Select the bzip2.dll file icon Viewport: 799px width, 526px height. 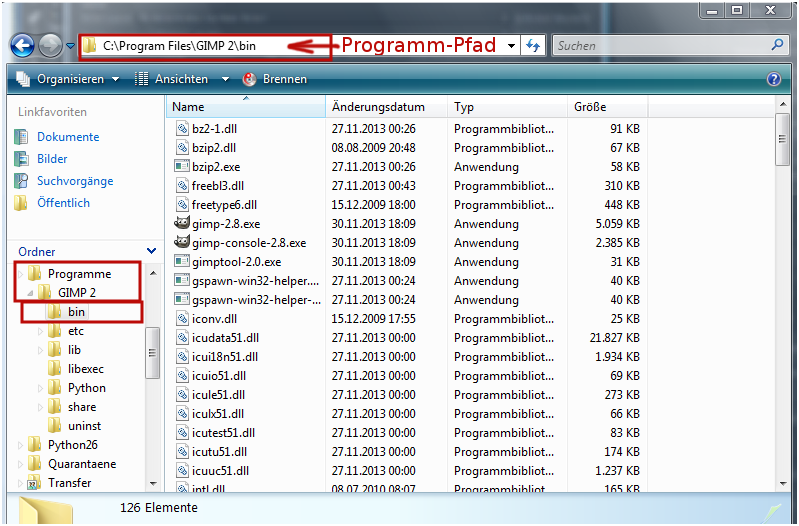click(182, 147)
